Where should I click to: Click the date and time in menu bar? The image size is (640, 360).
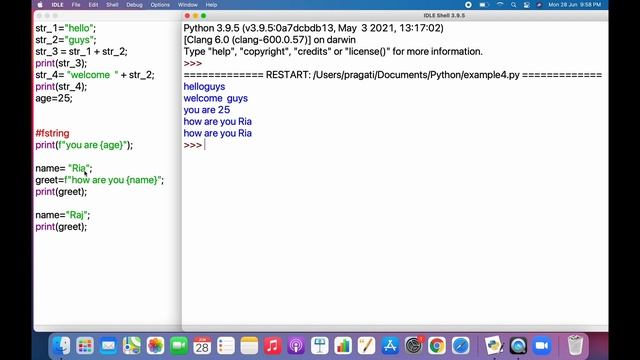coord(575,5)
